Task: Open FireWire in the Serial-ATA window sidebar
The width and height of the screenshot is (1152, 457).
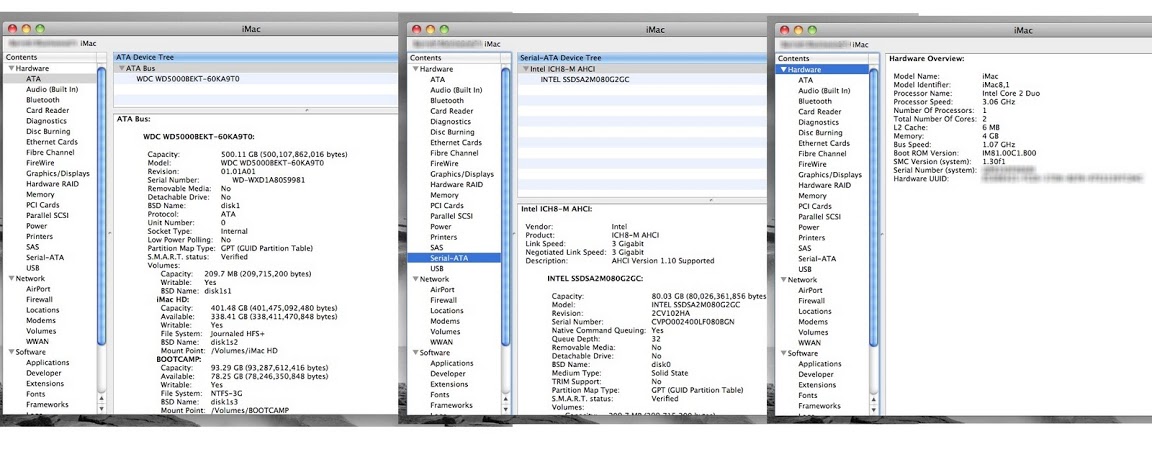Action: pos(444,164)
